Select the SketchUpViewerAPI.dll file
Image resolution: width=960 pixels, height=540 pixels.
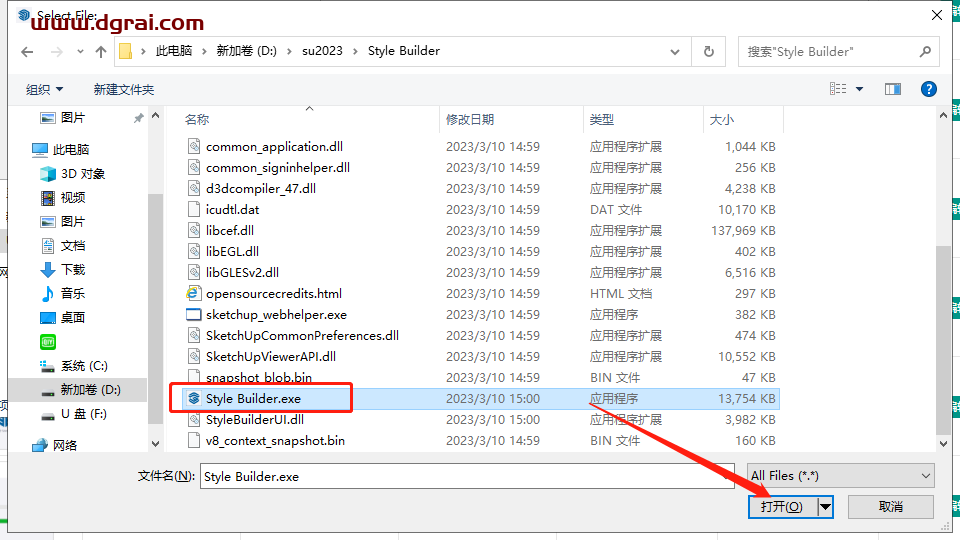[x=271, y=356]
